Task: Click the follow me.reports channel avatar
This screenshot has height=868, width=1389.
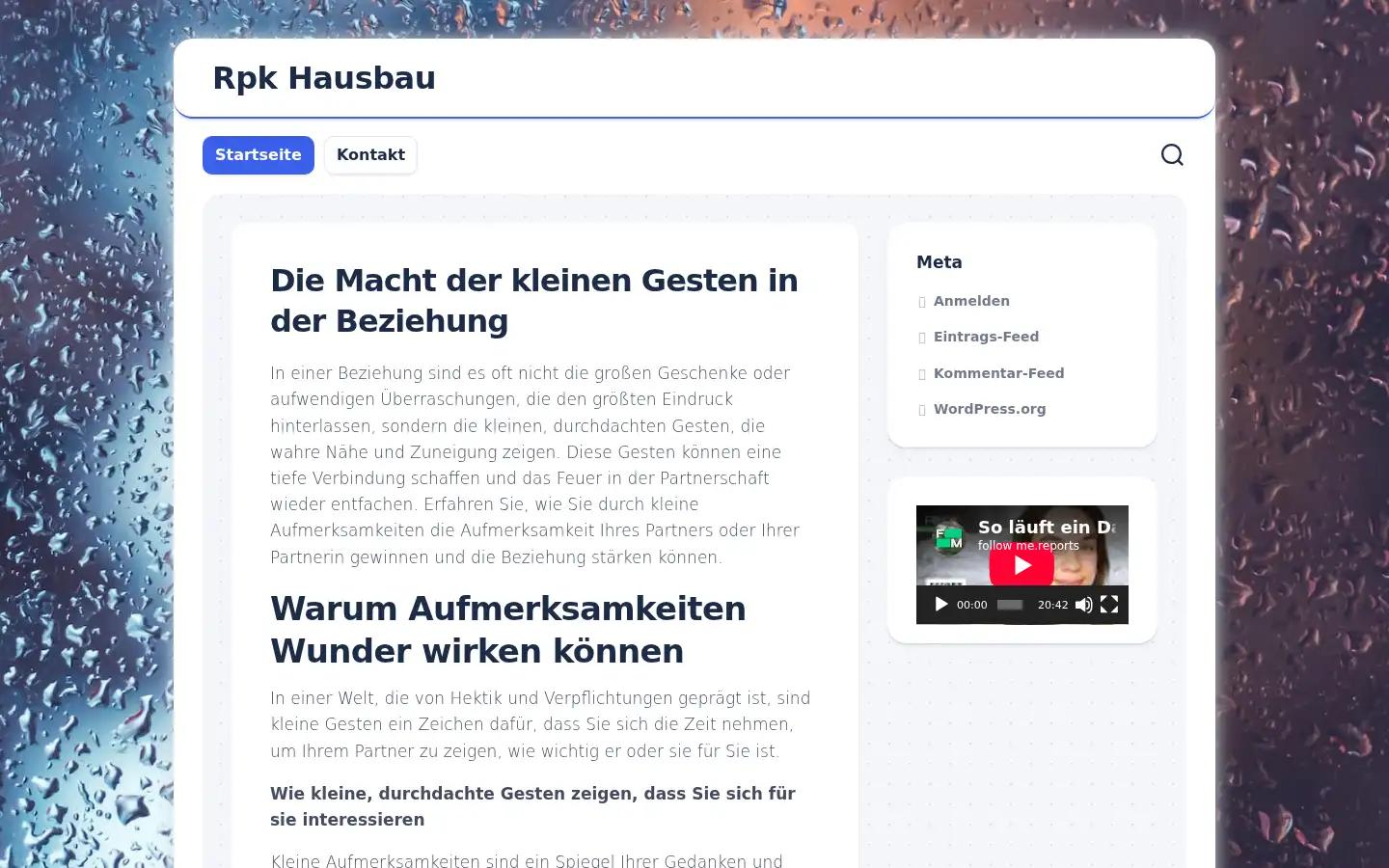Action: coord(949,537)
